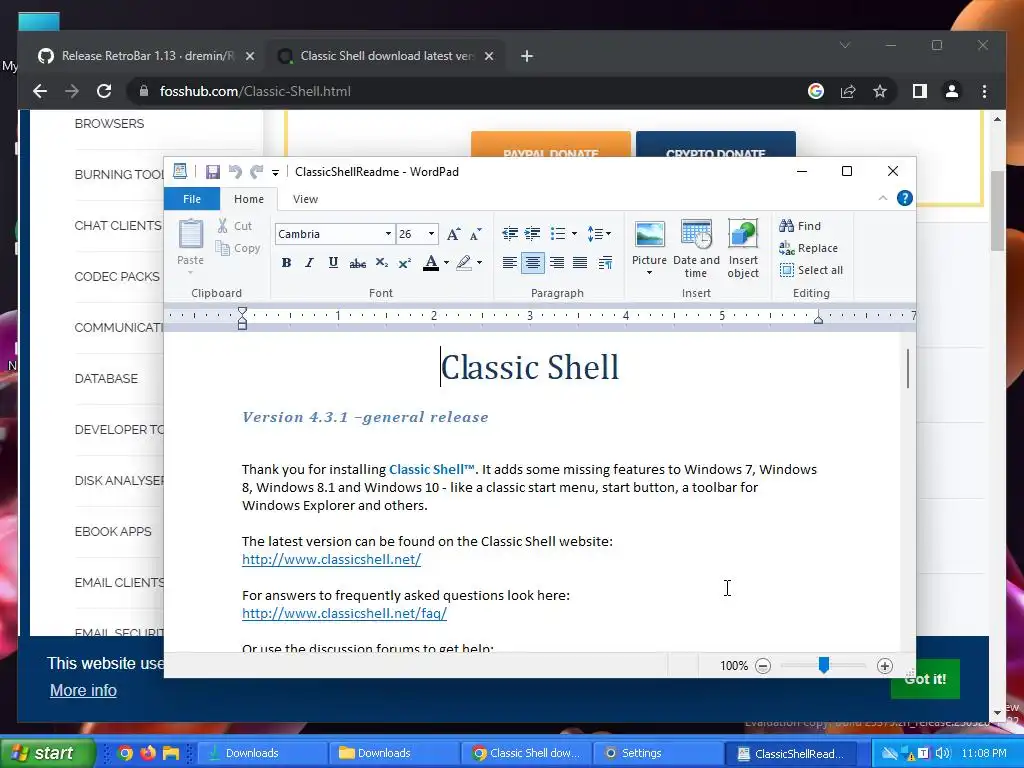Start a bulleted list
The height and width of the screenshot is (768, 1024).
coord(558,233)
